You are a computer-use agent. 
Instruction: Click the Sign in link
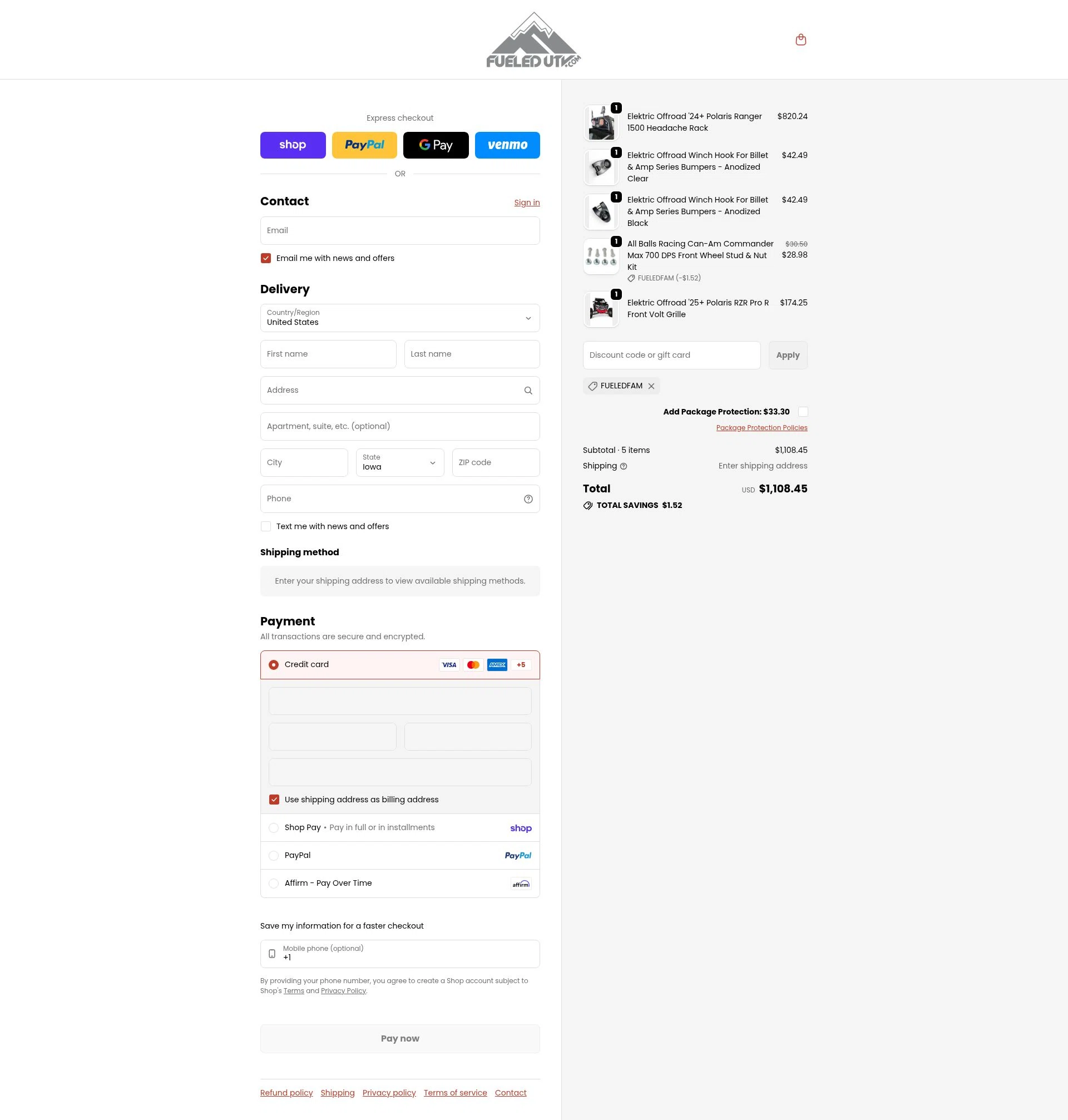pos(527,203)
